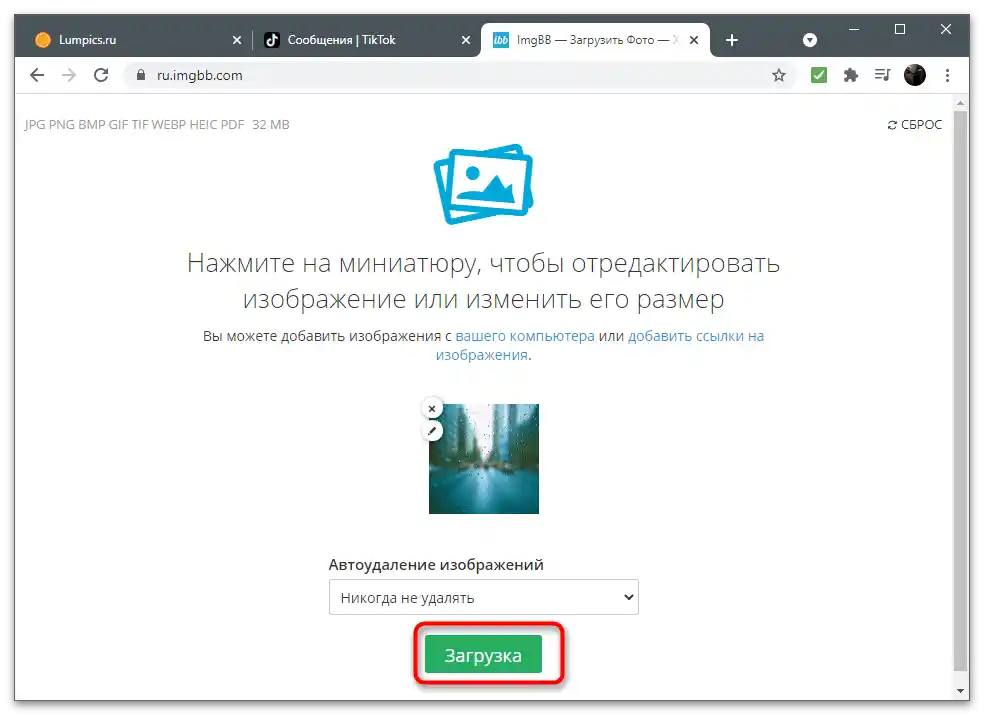Screen dimensions: 984x715
Task: Click the Автоудаление изображений label
Action: (x=436, y=565)
